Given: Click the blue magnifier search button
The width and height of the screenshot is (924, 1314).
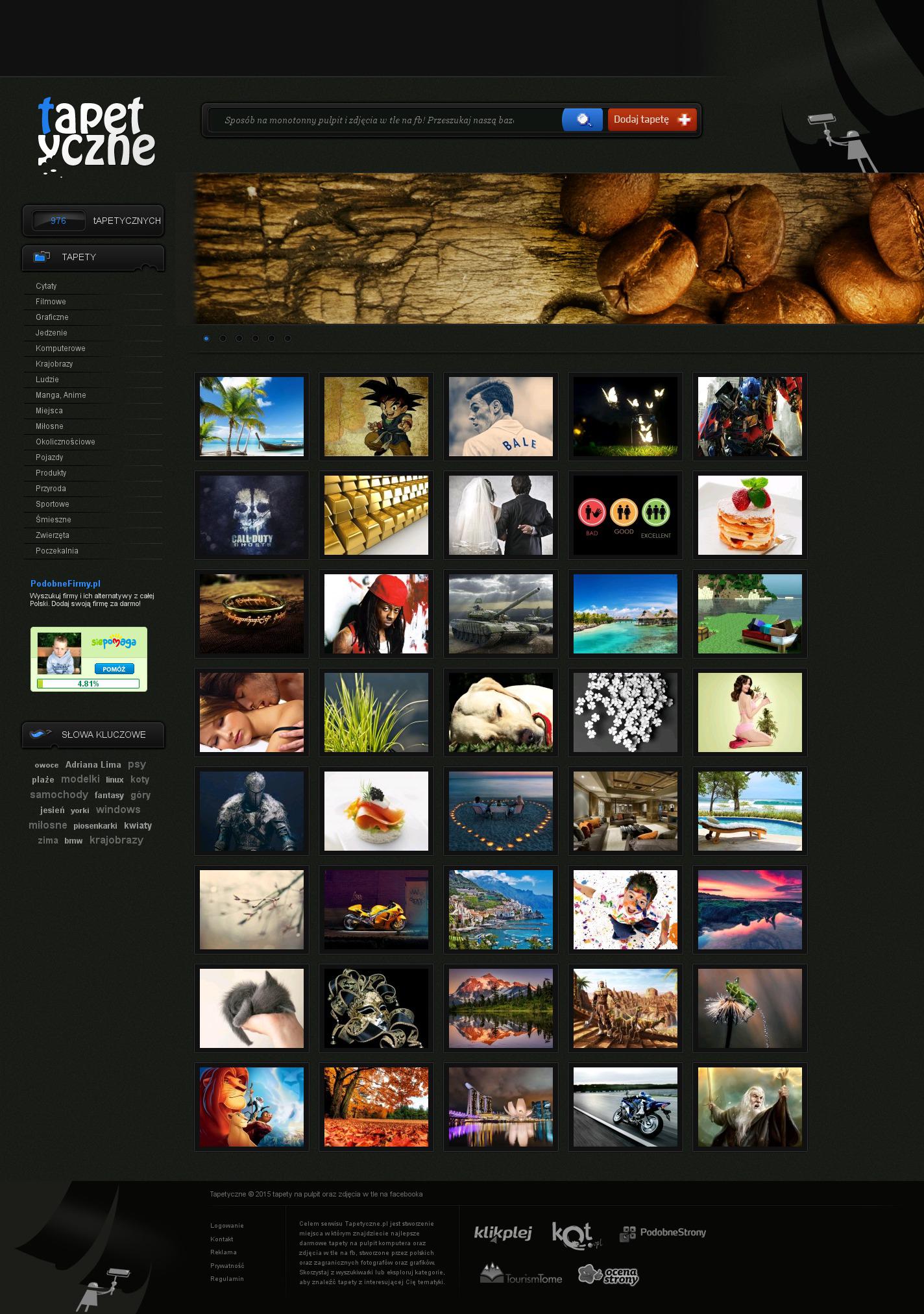Looking at the screenshot, I should (x=582, y=120).
